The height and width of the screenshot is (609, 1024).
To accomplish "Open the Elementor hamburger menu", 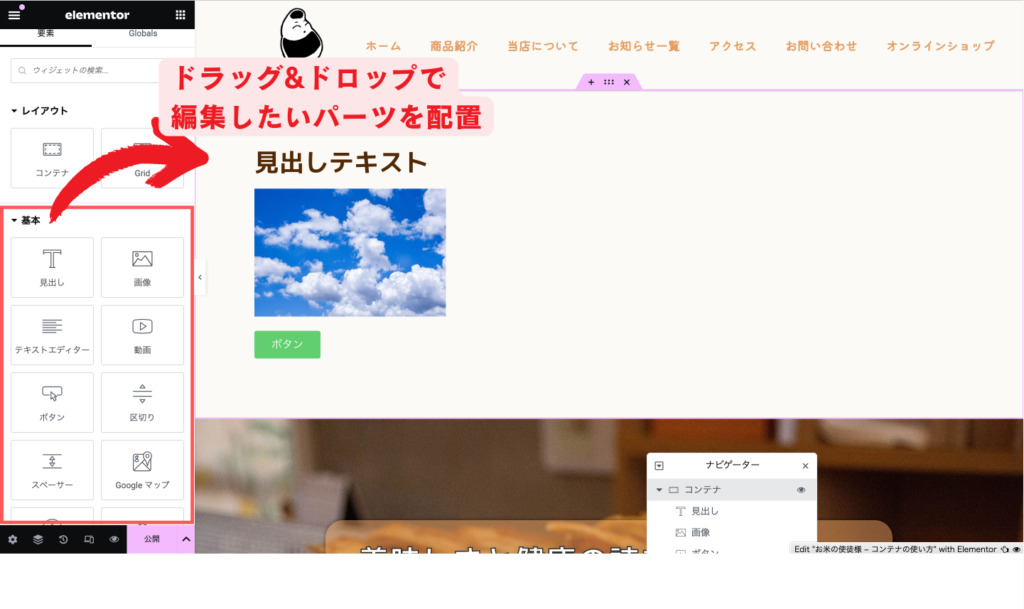I will (14, 14).
